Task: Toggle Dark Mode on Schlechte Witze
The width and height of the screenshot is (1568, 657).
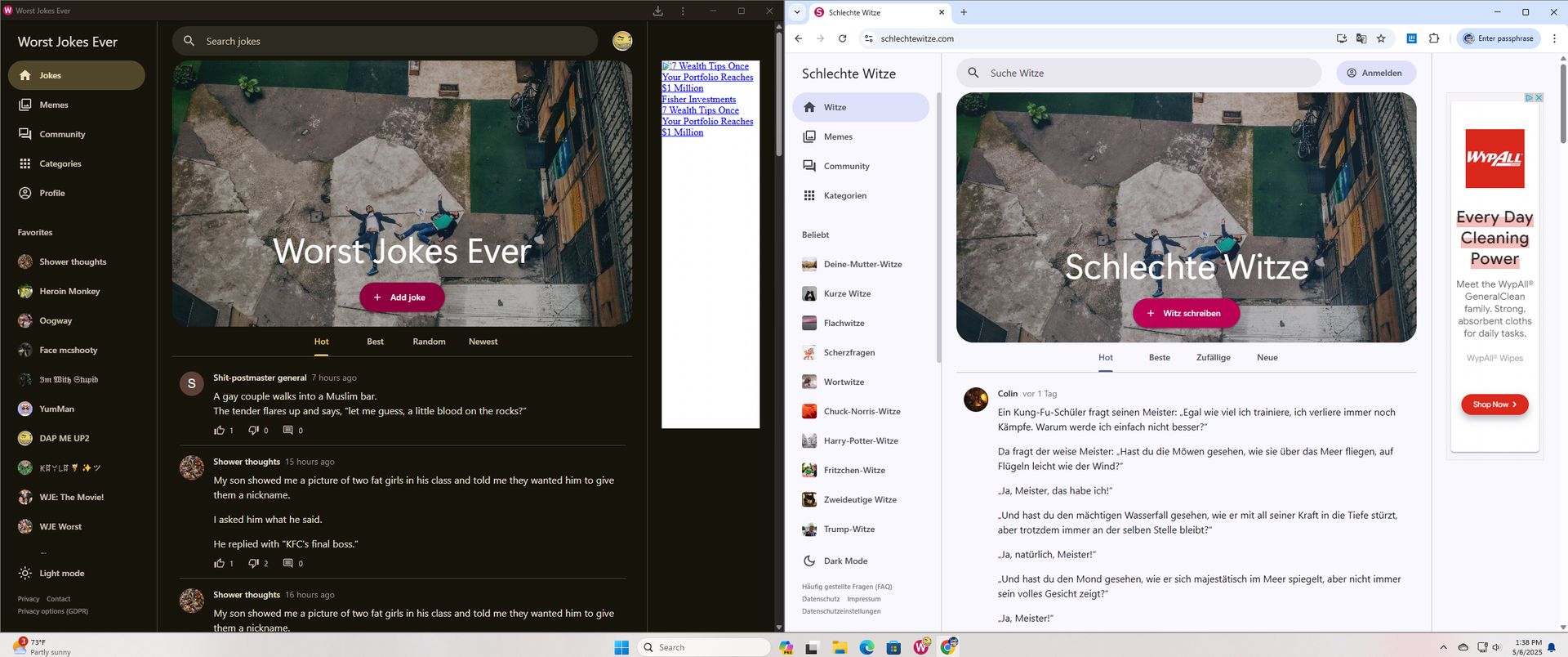Action: tap(845, 561)
